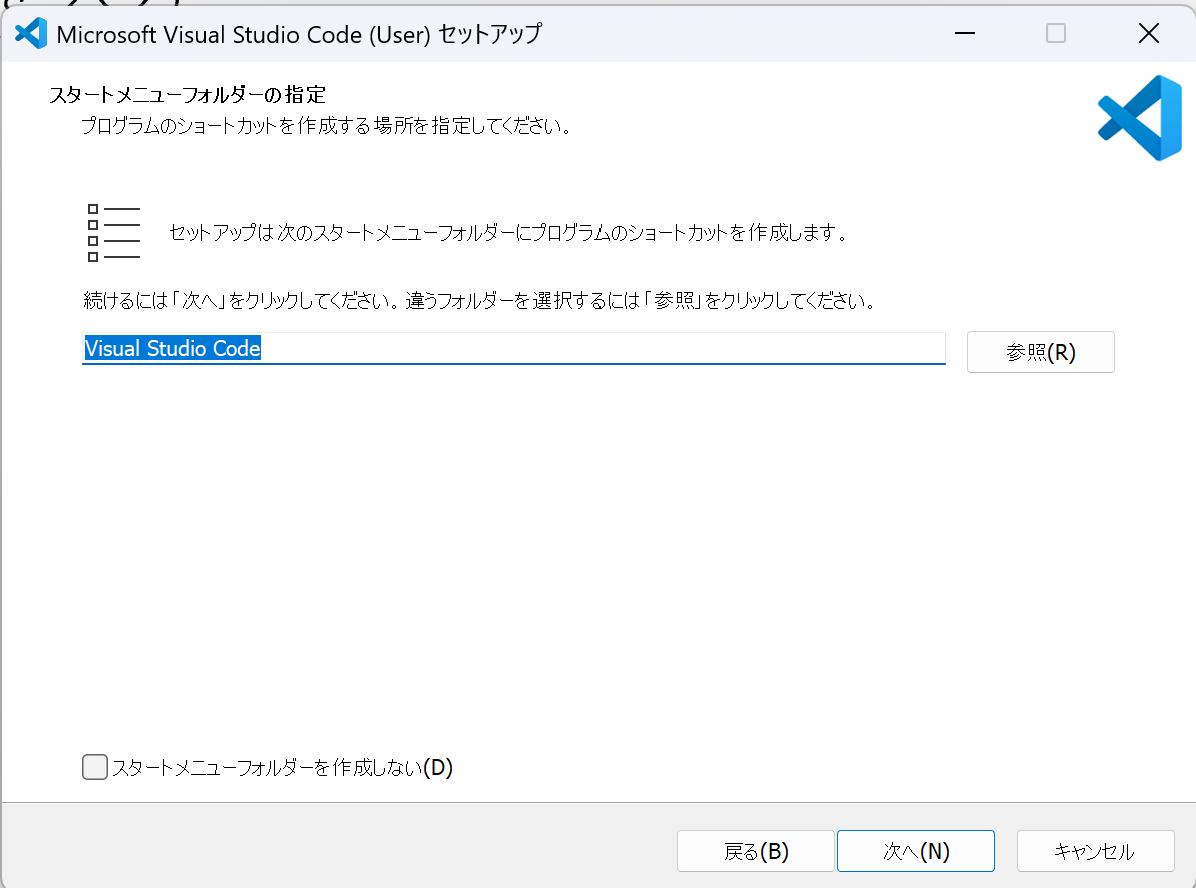Click the 参照(R) browse button

pyautogui.click(x=1040, y=352)
